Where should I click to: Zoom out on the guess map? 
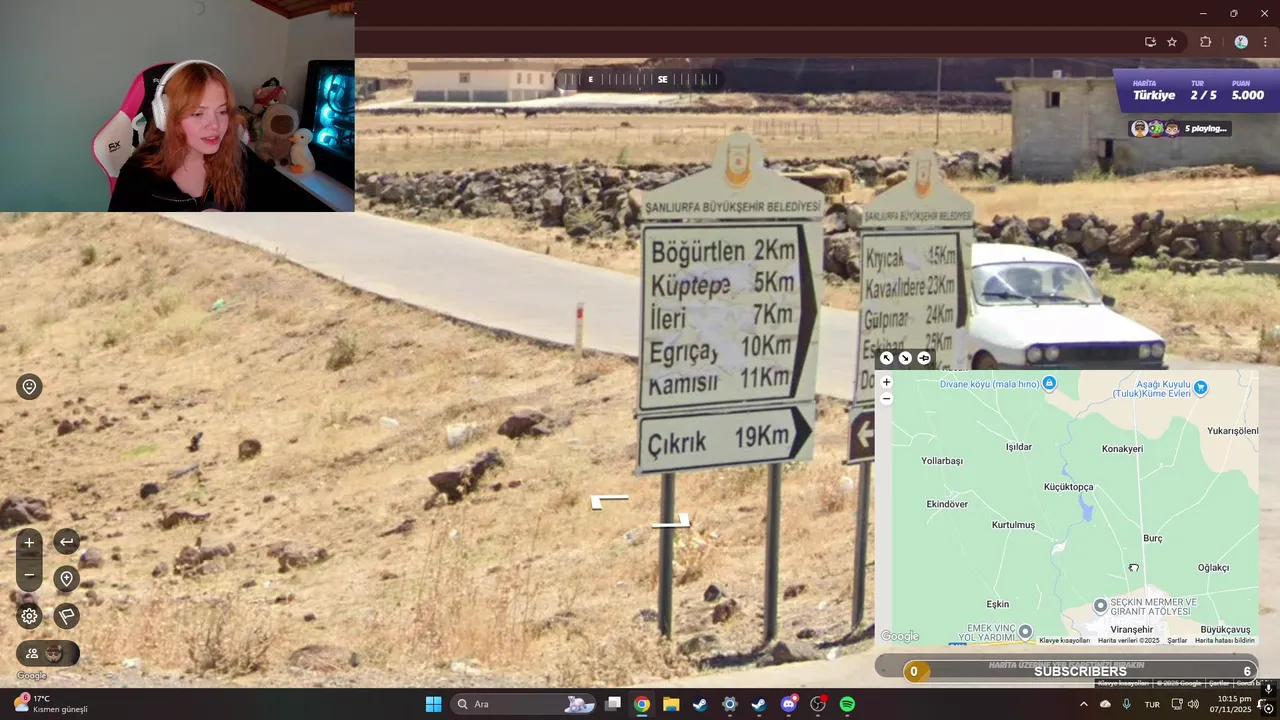(886, 398)
